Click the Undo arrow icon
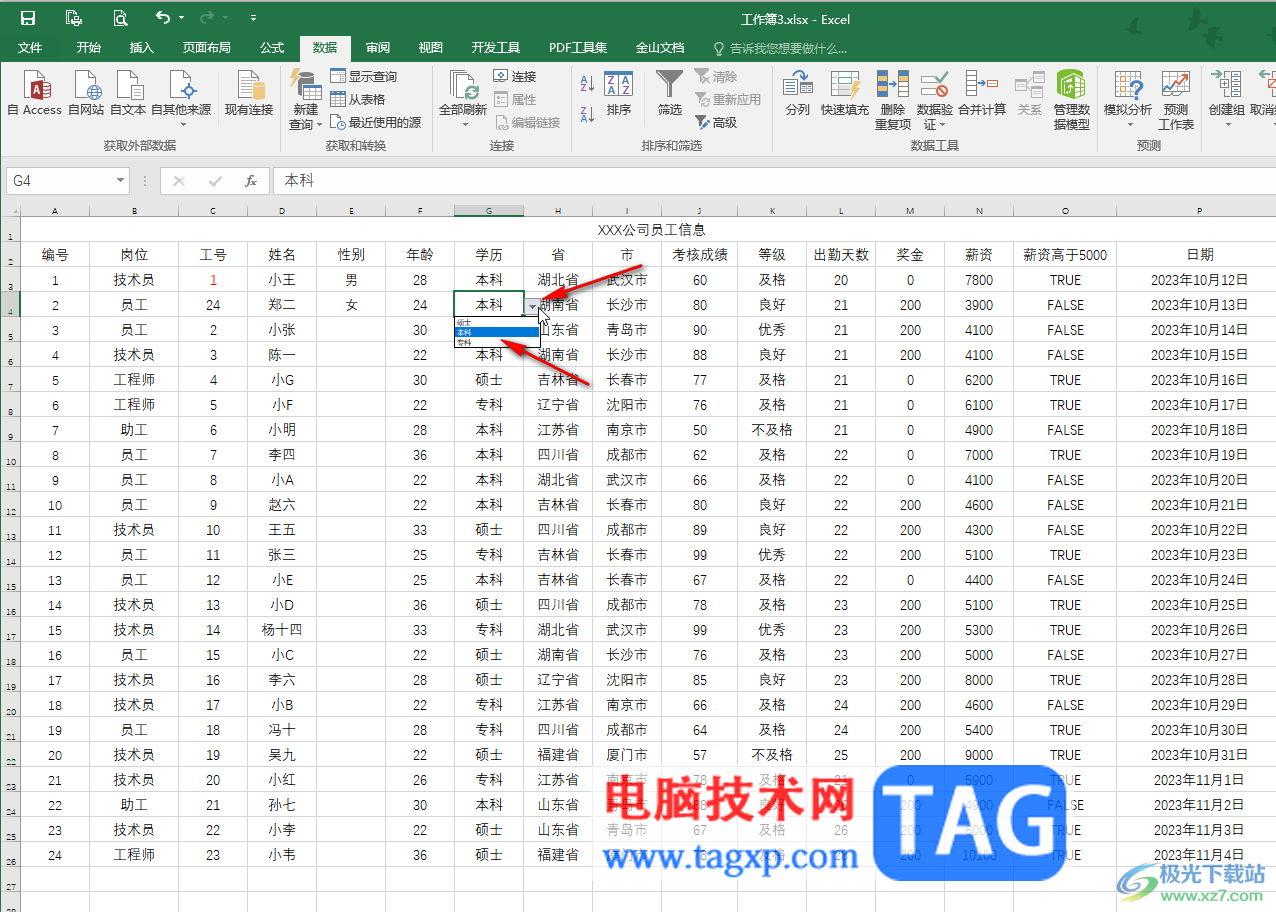Viewport: 1276px width, 912px height. click(x=162, y=18)
